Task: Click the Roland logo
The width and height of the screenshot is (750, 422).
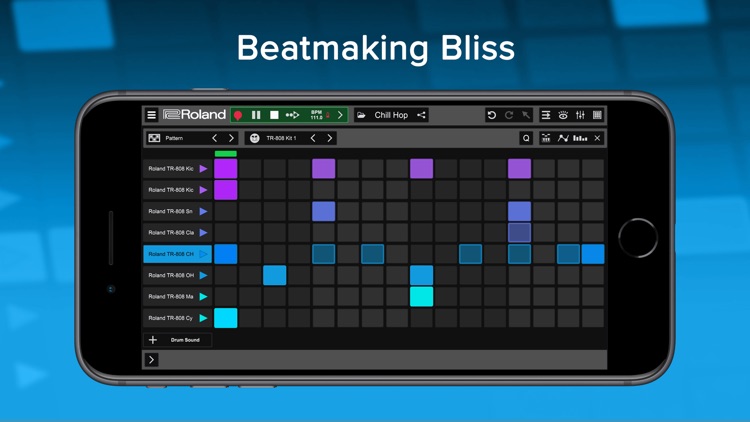Action: coord(194,115)
